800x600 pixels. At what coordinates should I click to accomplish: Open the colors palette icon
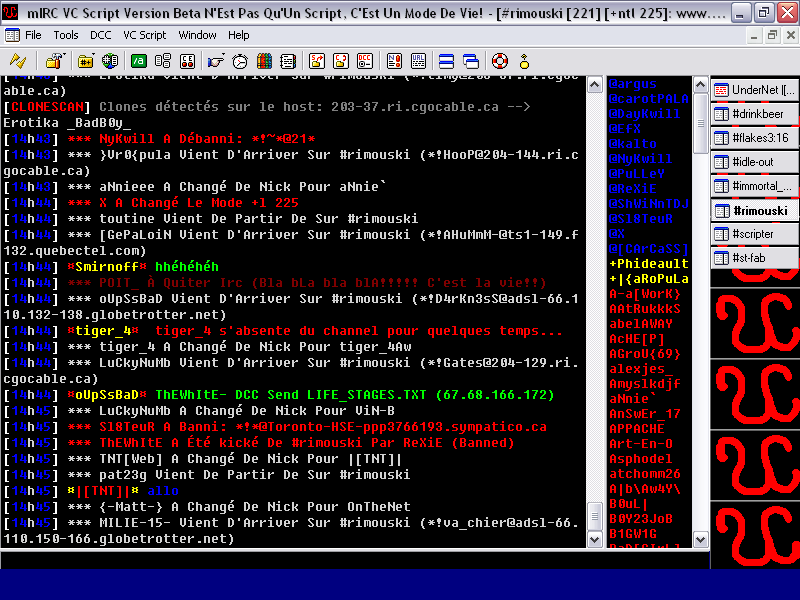(x=264, y=61)
